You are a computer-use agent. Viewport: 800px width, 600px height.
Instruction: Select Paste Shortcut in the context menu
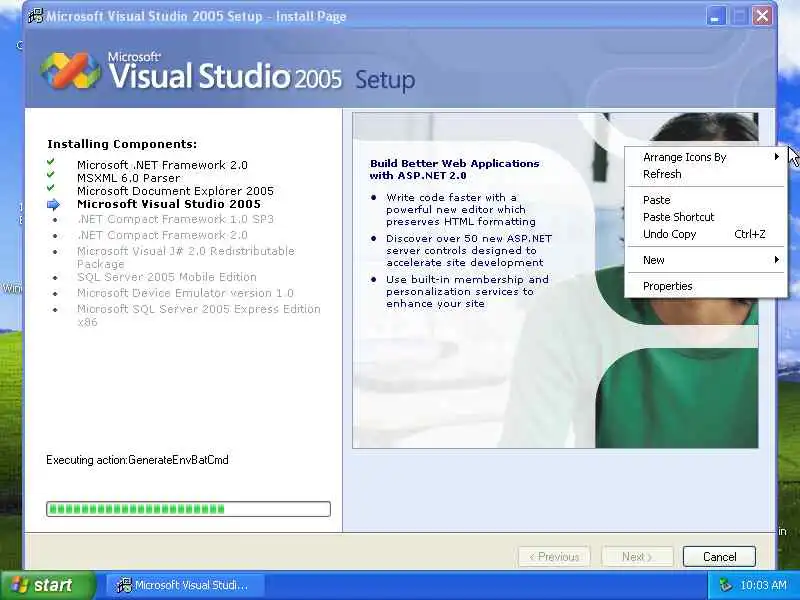(x=706, y=217)
